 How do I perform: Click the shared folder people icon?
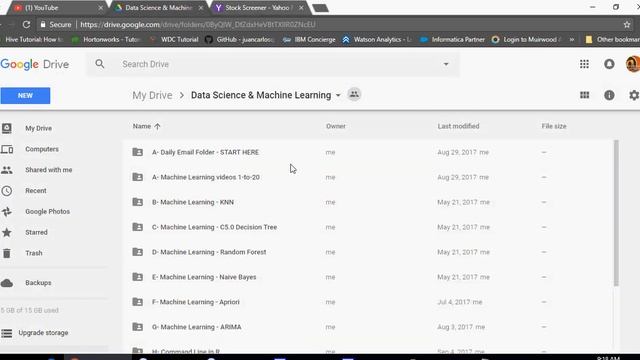tap(354, 94)
